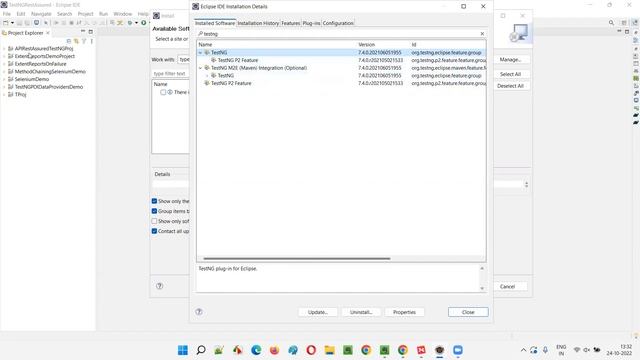Select the MethodChainingSeleniumDemo project

pos(50,71)
